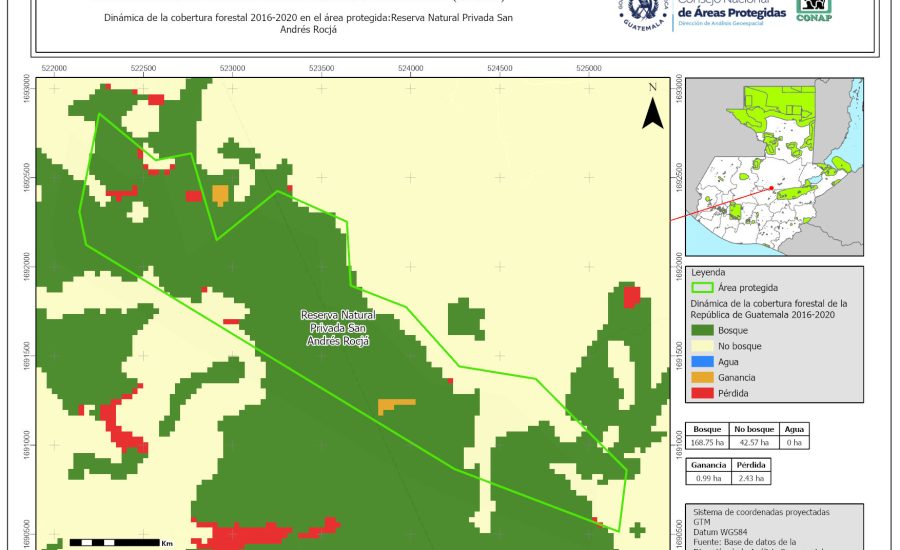Click the red loss patch near eastern forest
The height and width of the screenshot is (550, 900).
(631, 297)
